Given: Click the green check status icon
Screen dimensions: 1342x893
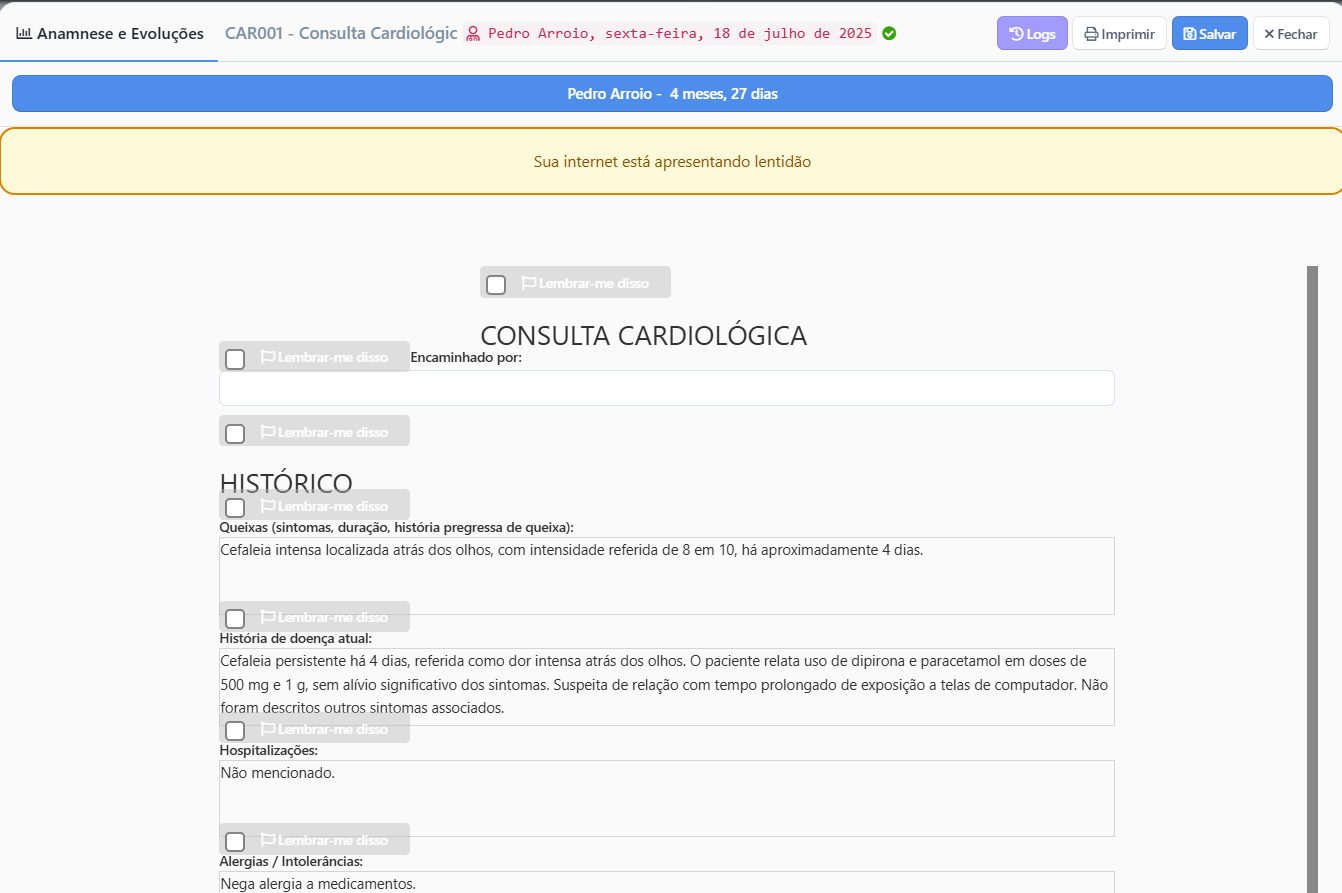Looking at the screenshot, I should pos(889,34).
